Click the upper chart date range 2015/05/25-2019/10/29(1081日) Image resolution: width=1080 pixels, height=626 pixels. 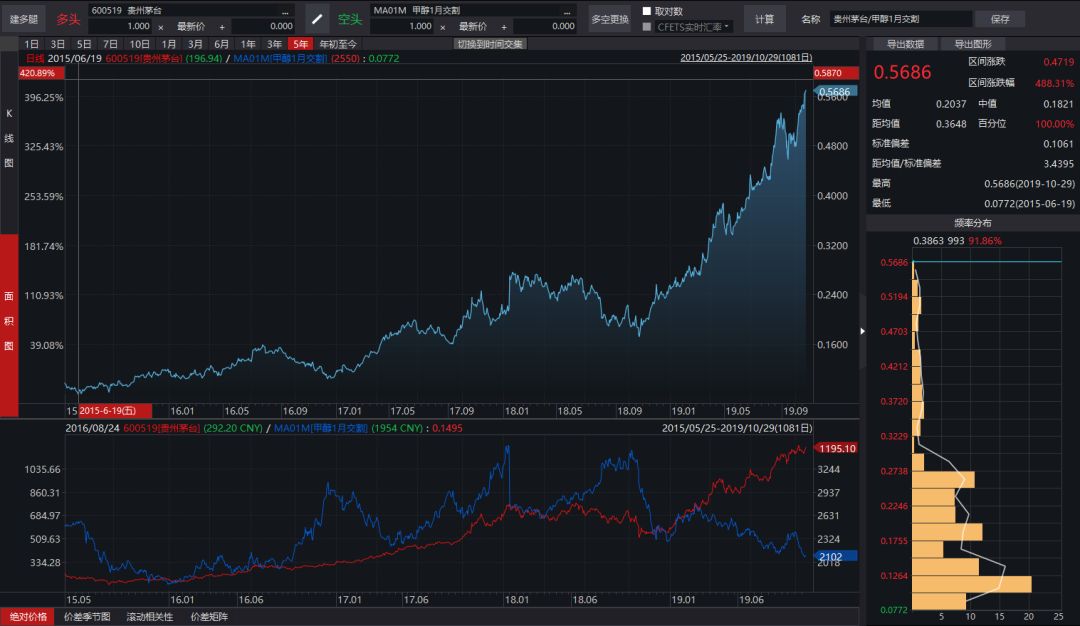[746, 58]
